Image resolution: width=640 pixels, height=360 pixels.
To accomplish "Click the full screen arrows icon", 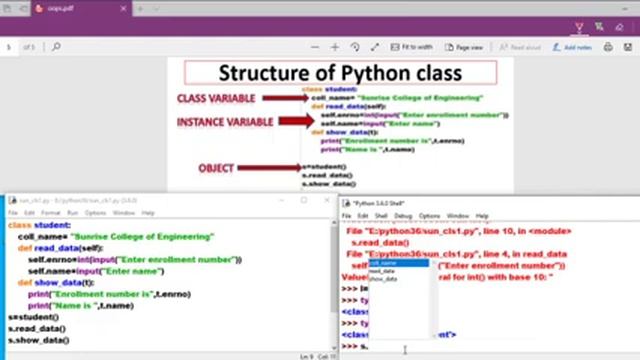I will [x=375, y=47].
